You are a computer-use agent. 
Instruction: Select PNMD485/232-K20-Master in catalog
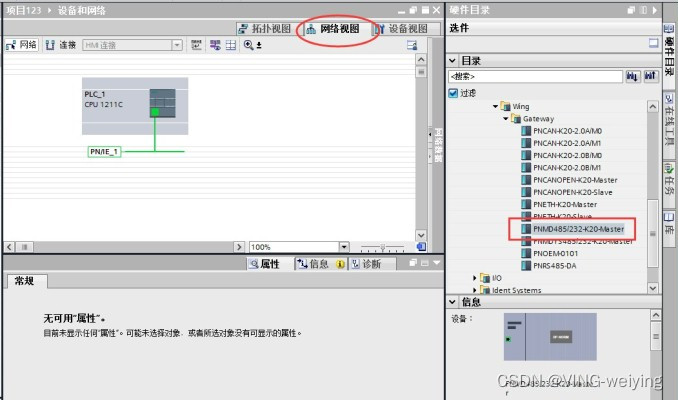pyautogui.click(x=579, y=229)
